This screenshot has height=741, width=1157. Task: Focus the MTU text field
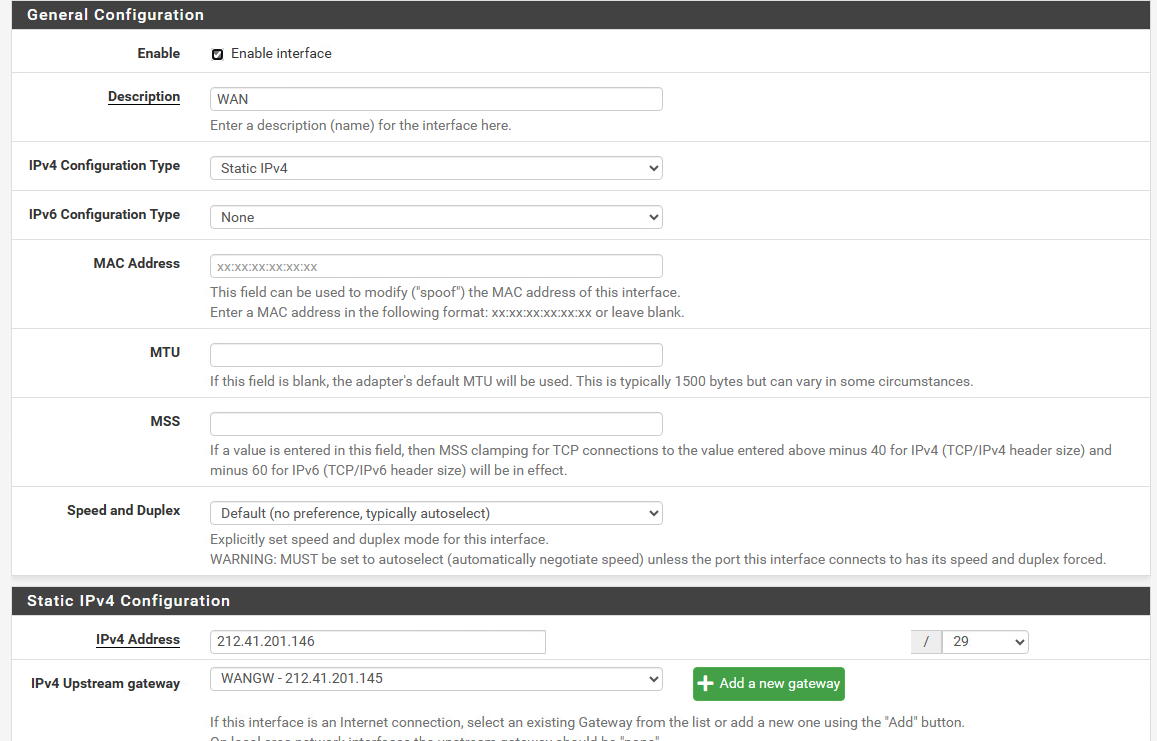point(436,355)
